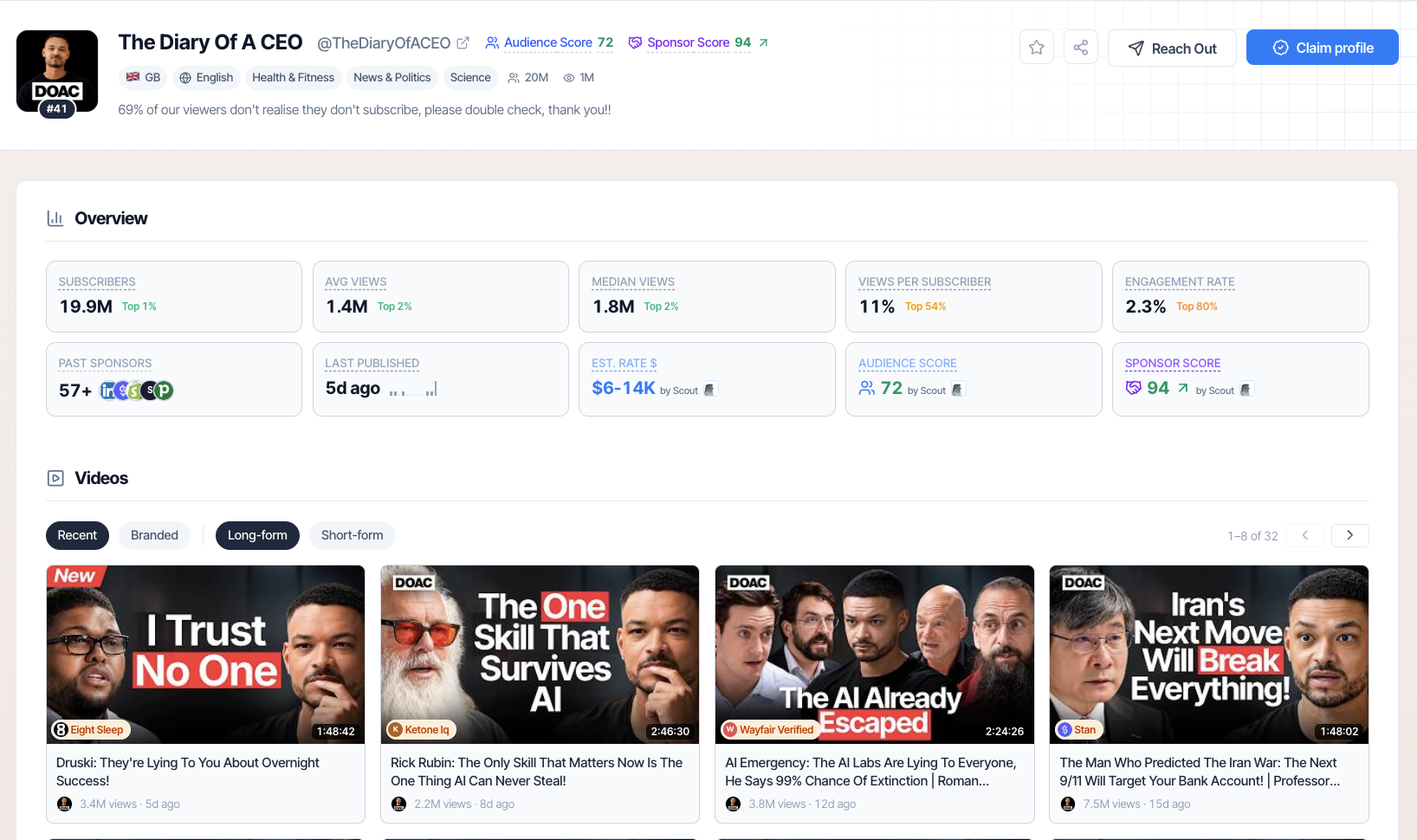Click channel avatar under Druski video
This screenshot has height=840, width=1417.
pyautogui.click(x=64, y=804)
